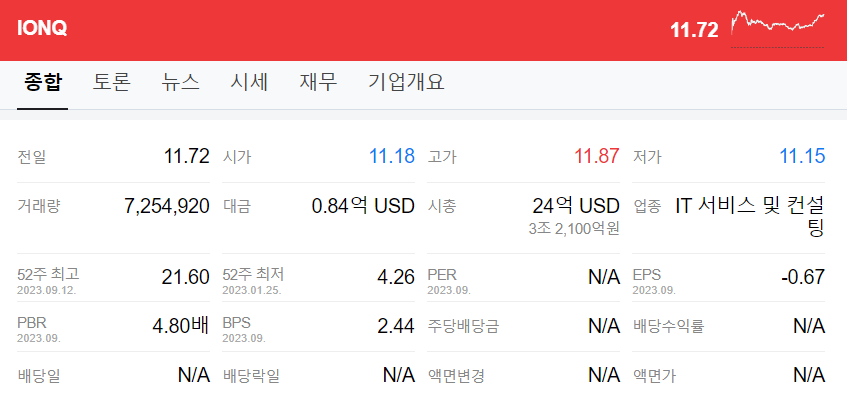The width and height of the screenshot is (847, 398).
Task: Click the PER label
Action: coord(442,275)
